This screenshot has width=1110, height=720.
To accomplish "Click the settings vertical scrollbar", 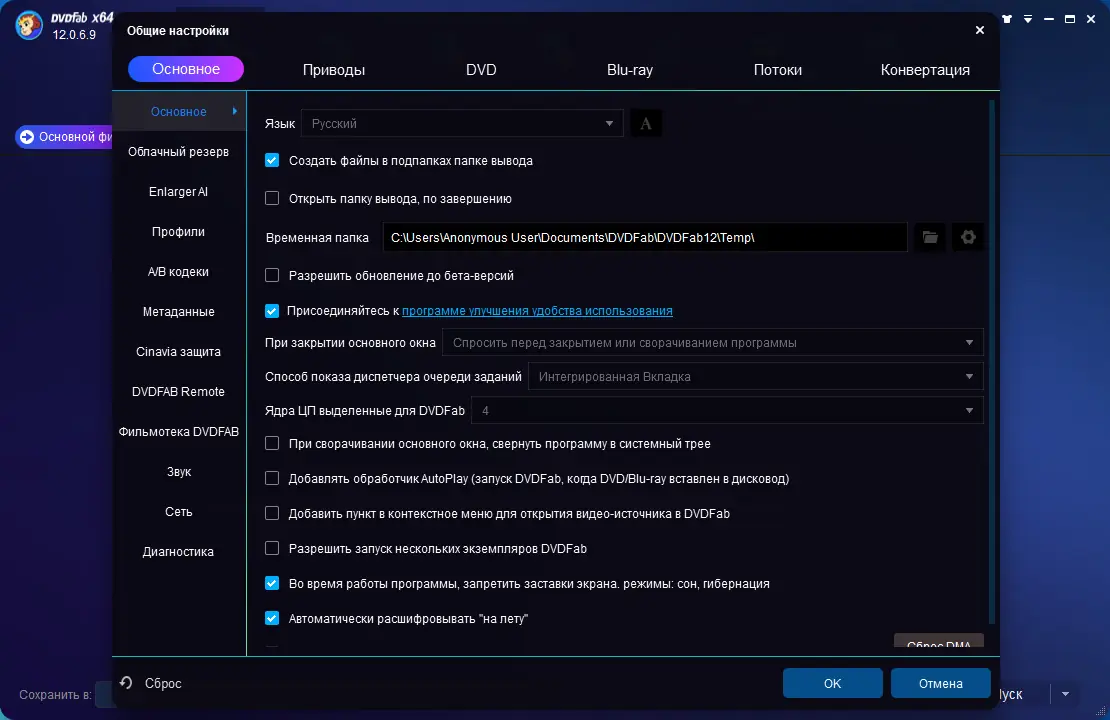I will click(x=992, y=361).
